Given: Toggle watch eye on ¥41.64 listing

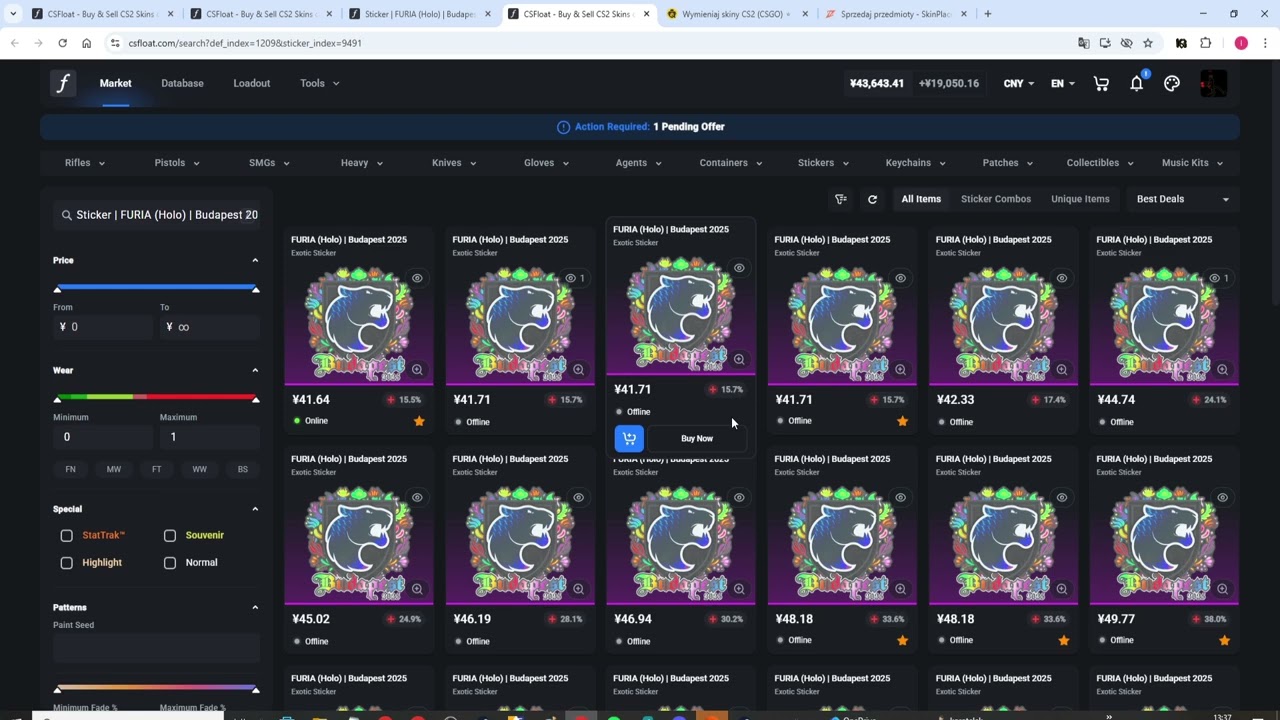Looking at the screenshot, I should click(x=417, y=278).
